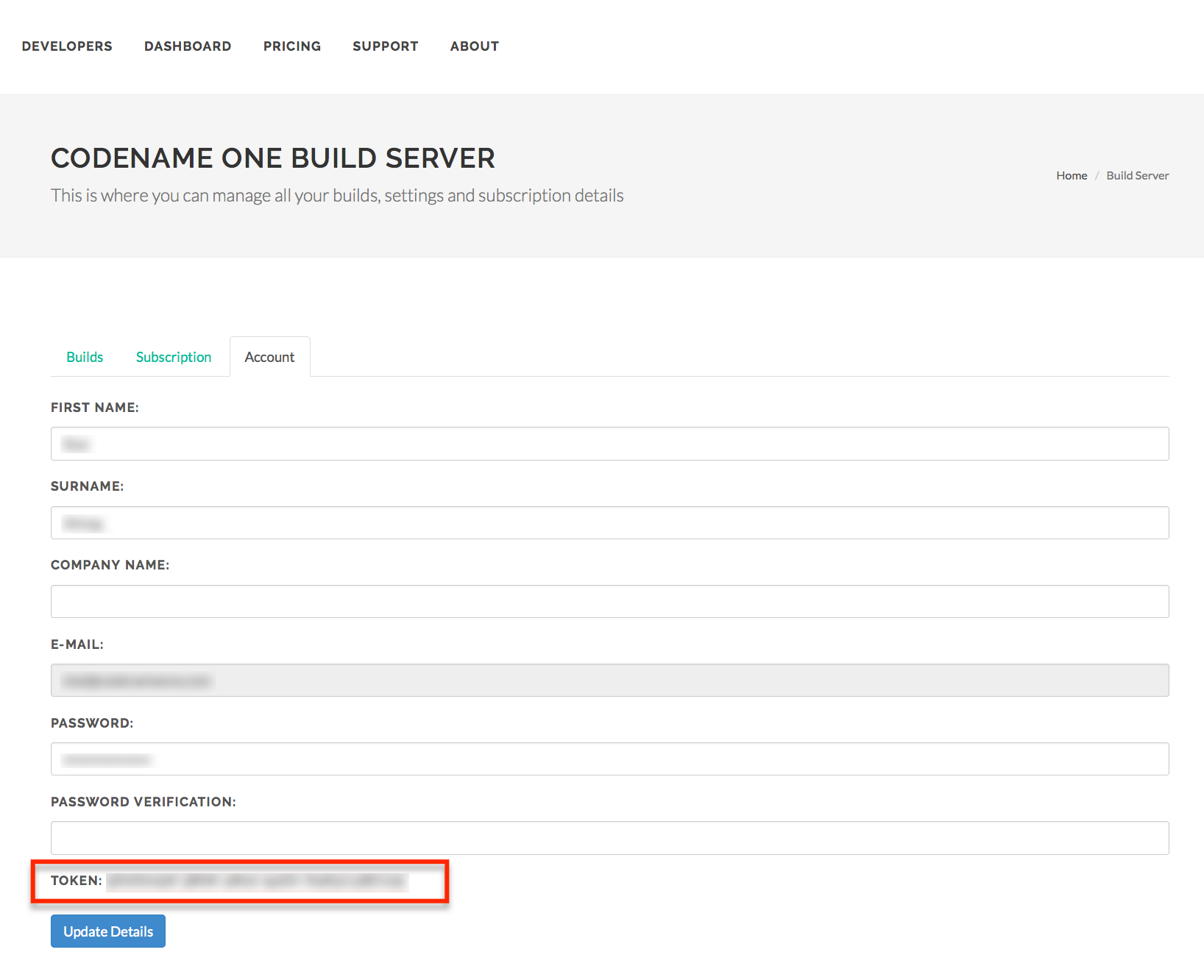Switch to the Builds tab
This screenshot has height=980, width=1204.
pos(85,357)
